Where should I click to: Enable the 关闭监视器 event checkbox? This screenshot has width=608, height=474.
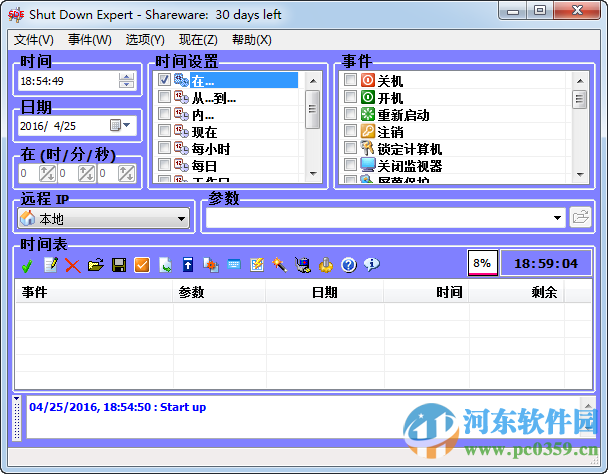pyautogui.click(x=350, y=164)
